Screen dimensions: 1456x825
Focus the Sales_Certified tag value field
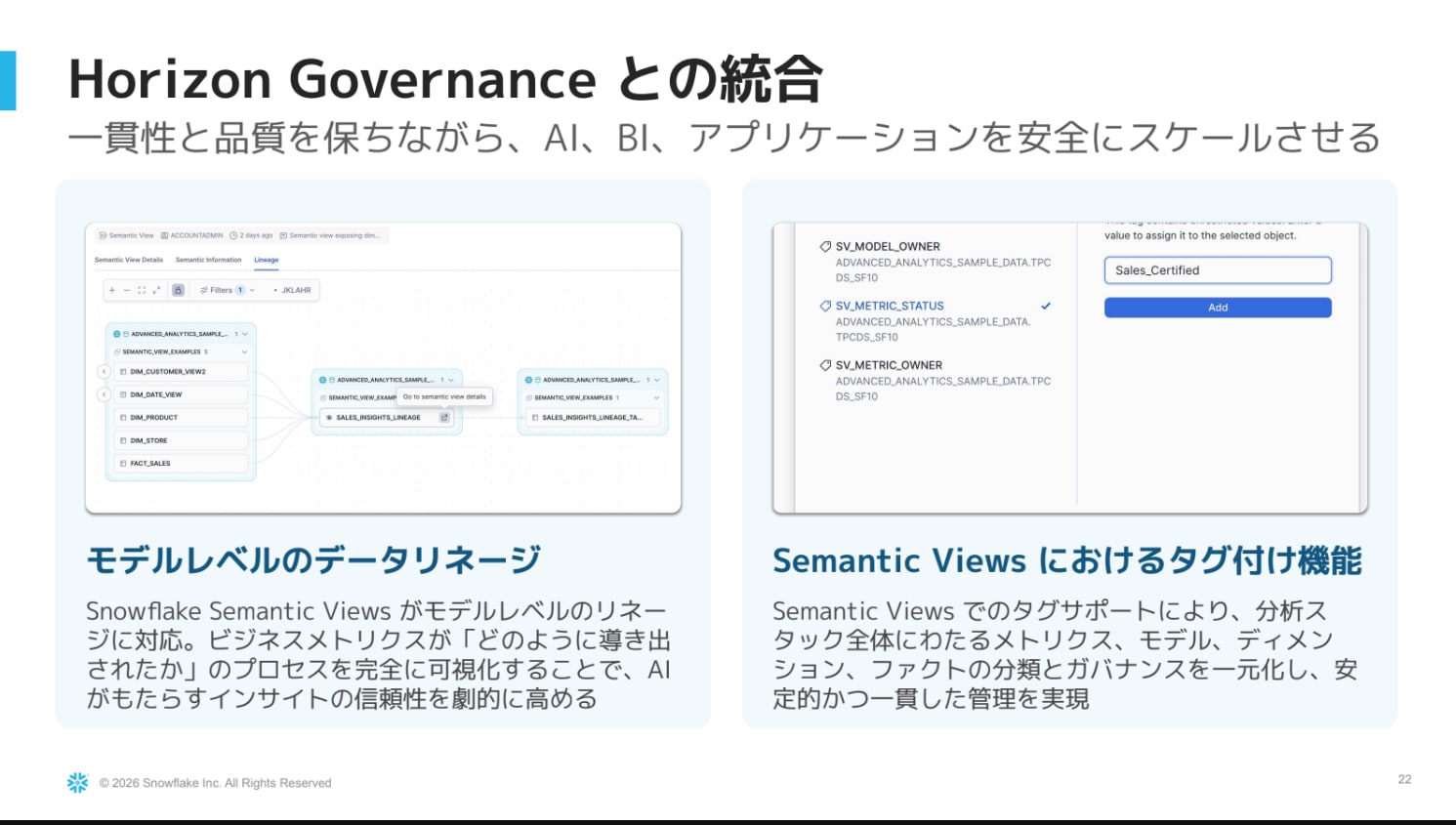point(1218,270)
